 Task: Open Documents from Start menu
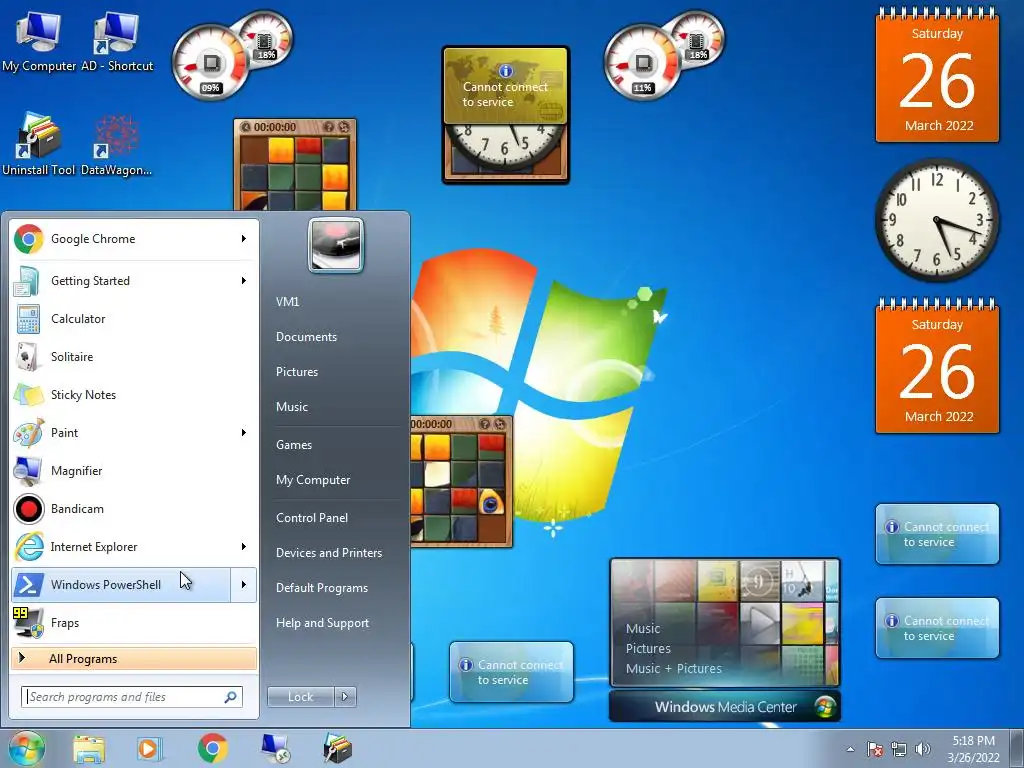point(306,337)
